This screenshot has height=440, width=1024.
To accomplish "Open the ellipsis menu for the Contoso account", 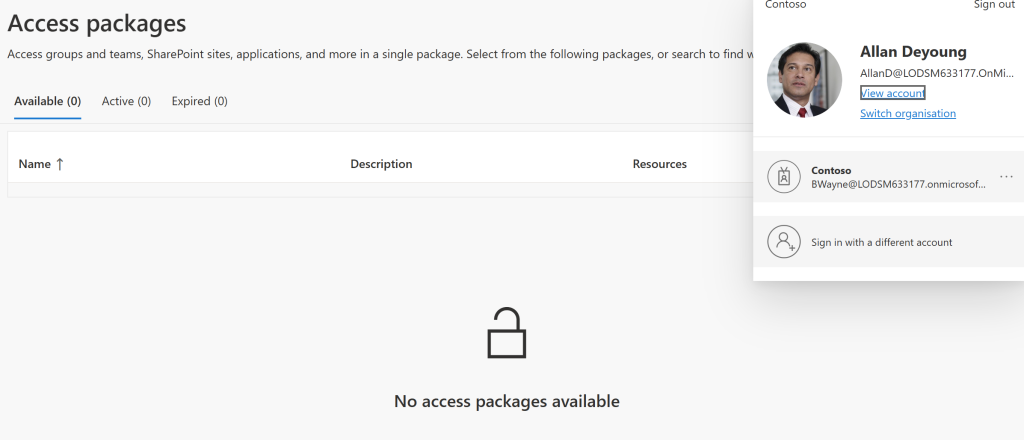I will pyautogui.click(x=1006, y=177).
